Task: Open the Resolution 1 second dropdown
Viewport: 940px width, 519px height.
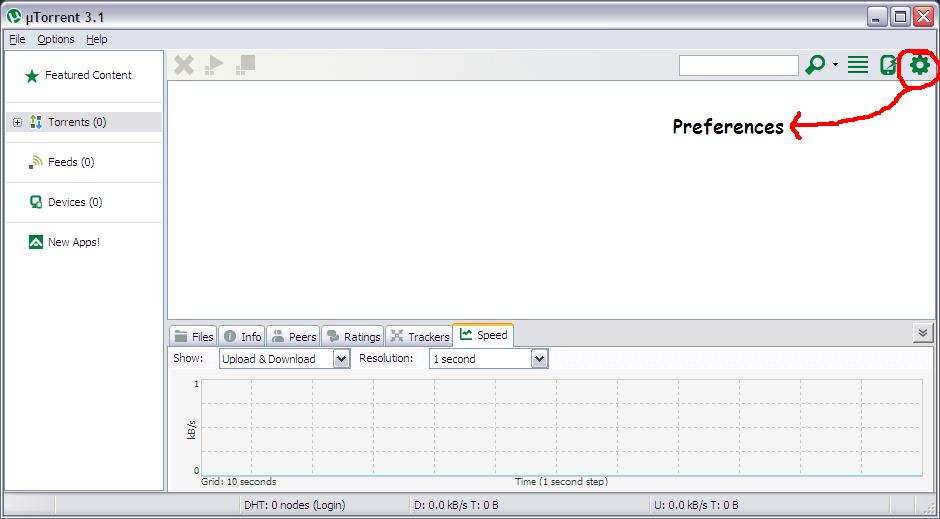Action: tap(489, 359)
